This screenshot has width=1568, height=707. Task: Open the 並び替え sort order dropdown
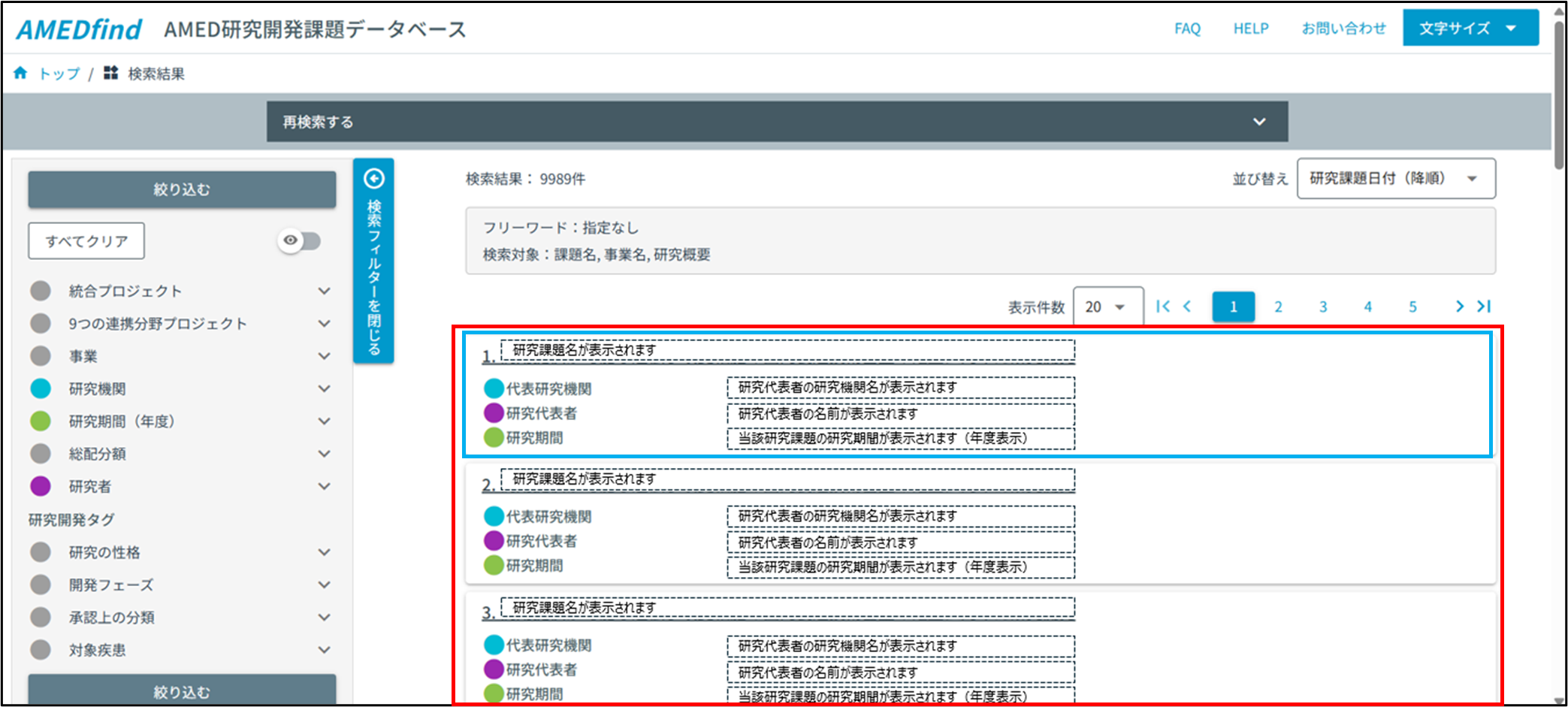(x=1395, y=179)
